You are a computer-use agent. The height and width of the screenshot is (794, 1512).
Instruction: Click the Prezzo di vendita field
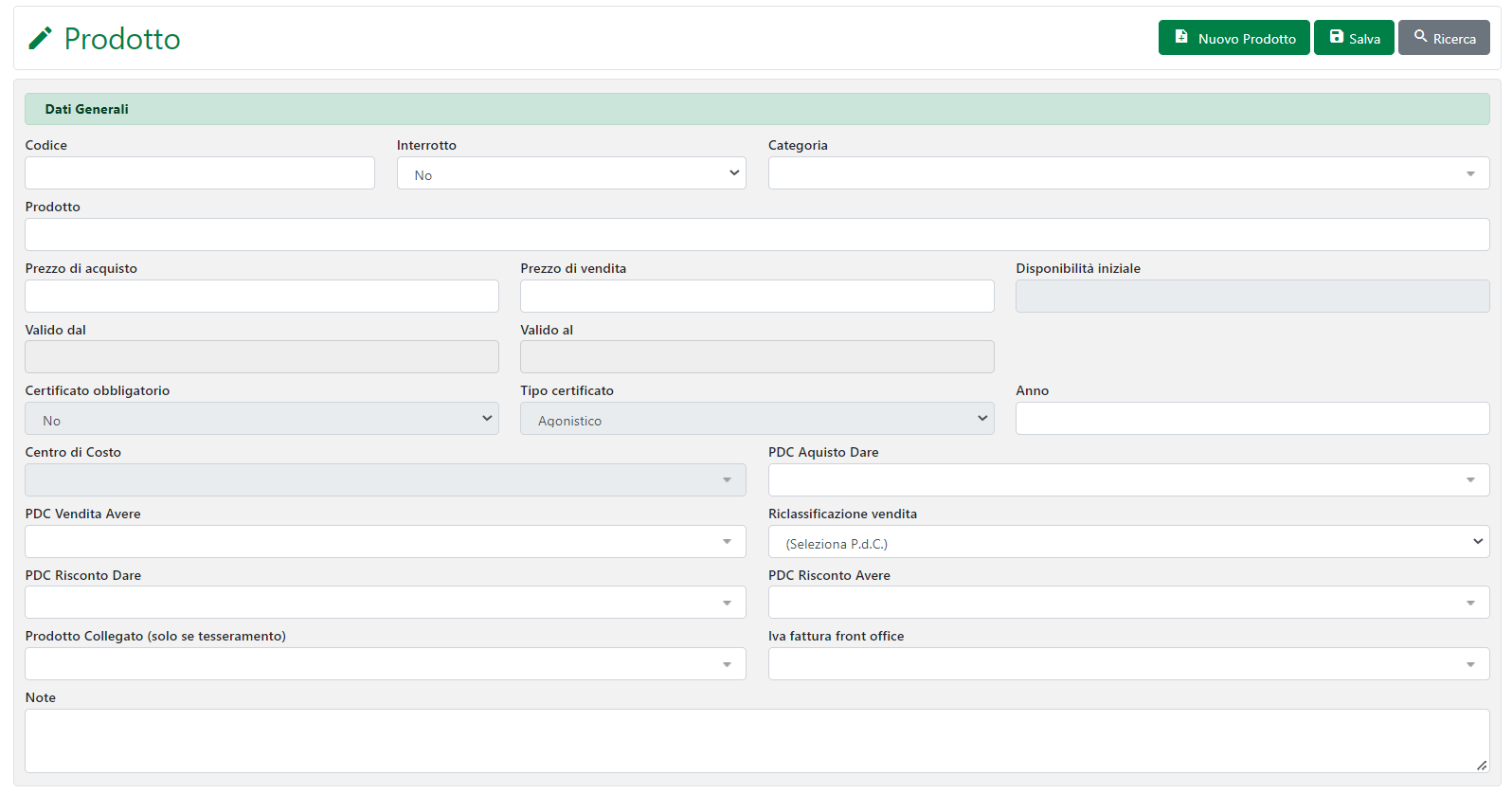point(757,297)
